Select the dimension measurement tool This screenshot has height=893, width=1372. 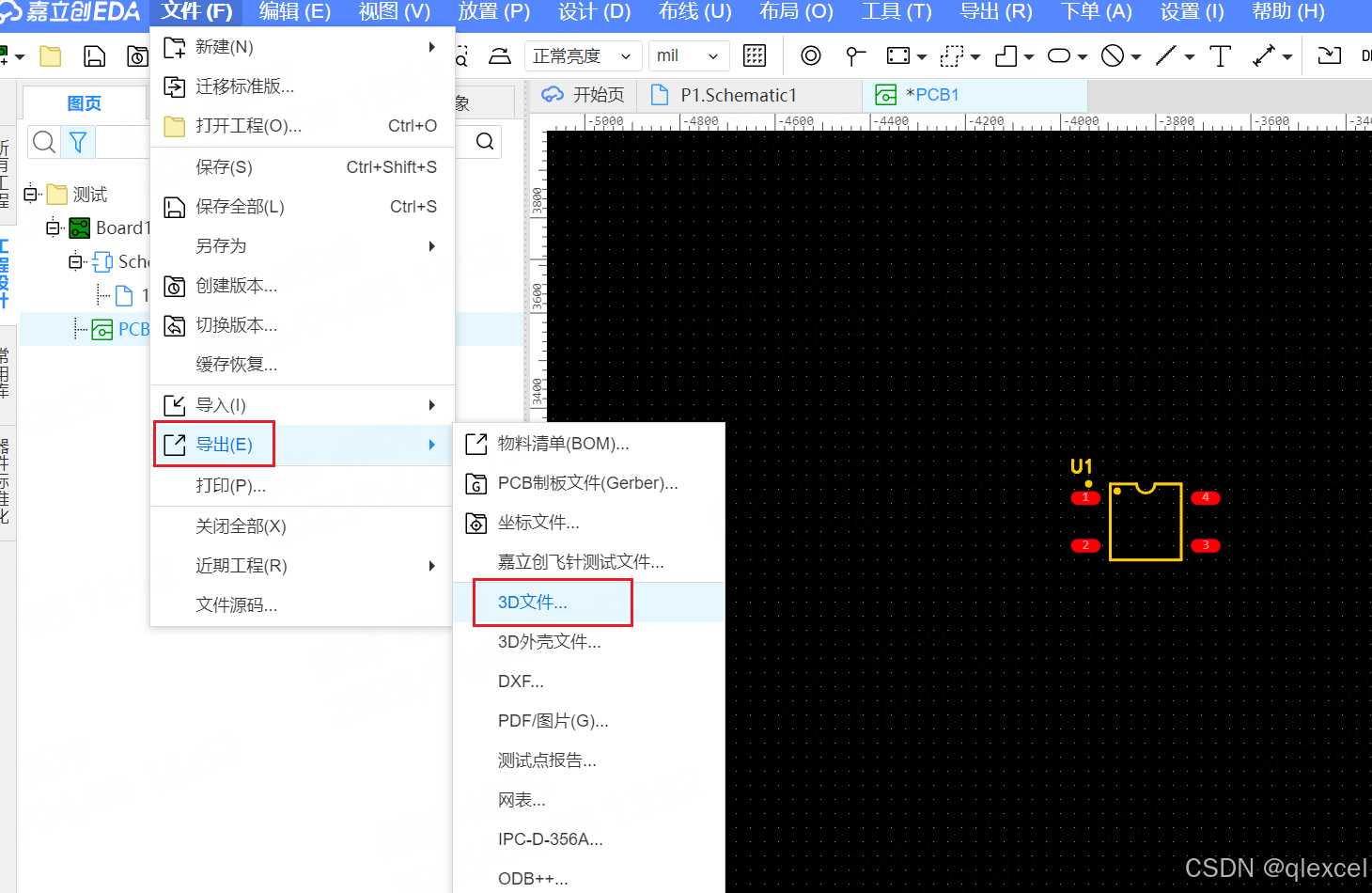[1264, 55]
